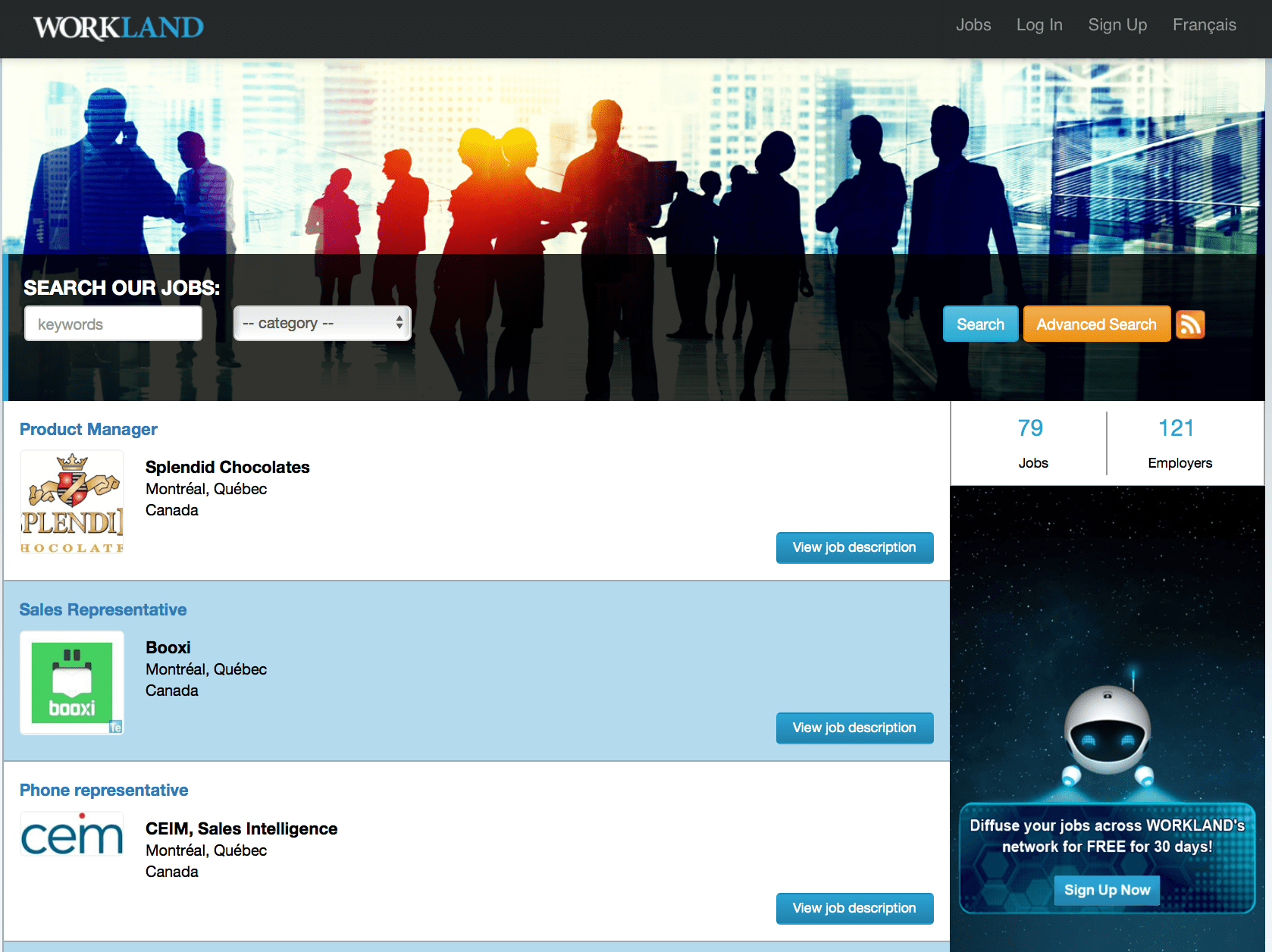Open the Product Manager job title
This screenshot has height=952, width=1272.
click(89, 429)
